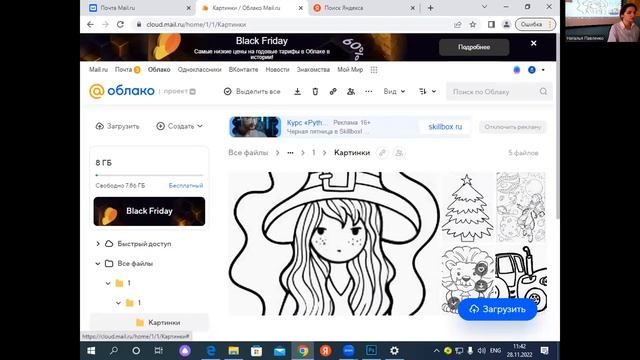Click breadcrumb folder 1
This screenshot has width=640, height=360.
click(x=313, y=153)
